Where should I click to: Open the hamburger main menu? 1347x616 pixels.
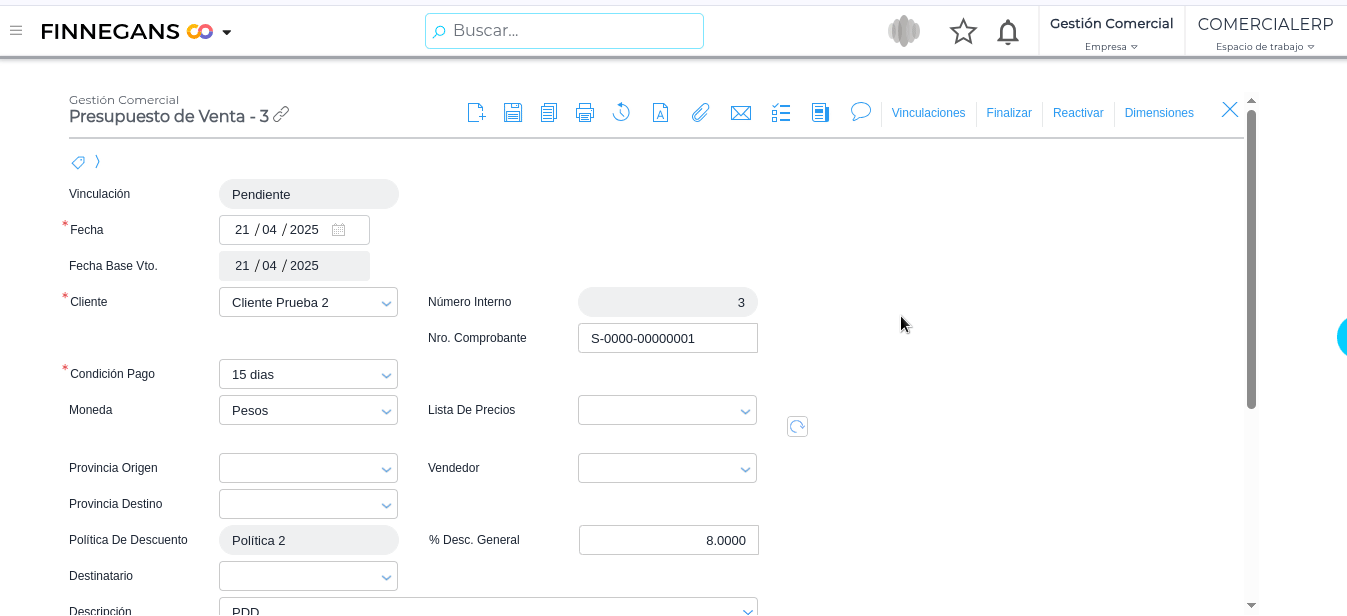(16, 31)
